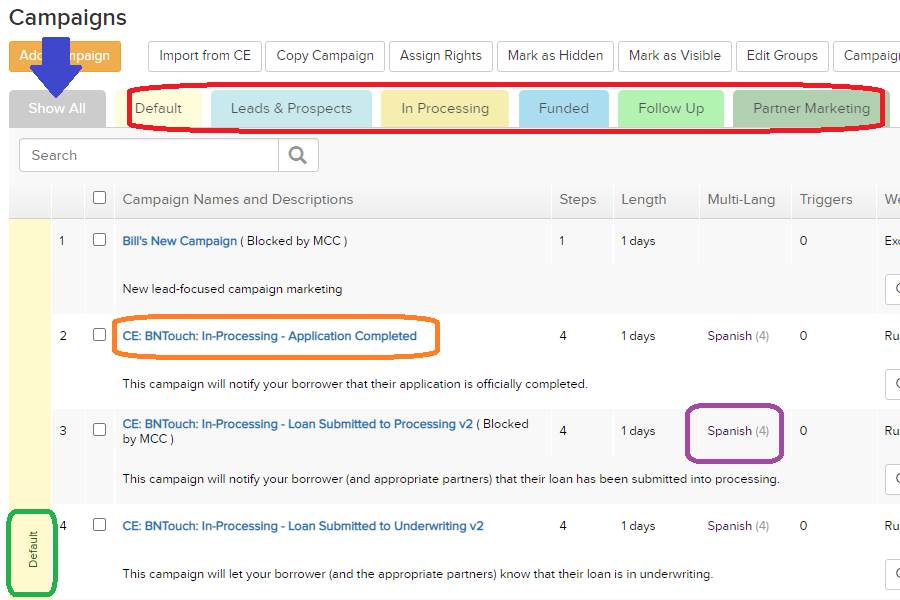
Task: Select all campaigns with header checkbox
Action: pos(99,198)
